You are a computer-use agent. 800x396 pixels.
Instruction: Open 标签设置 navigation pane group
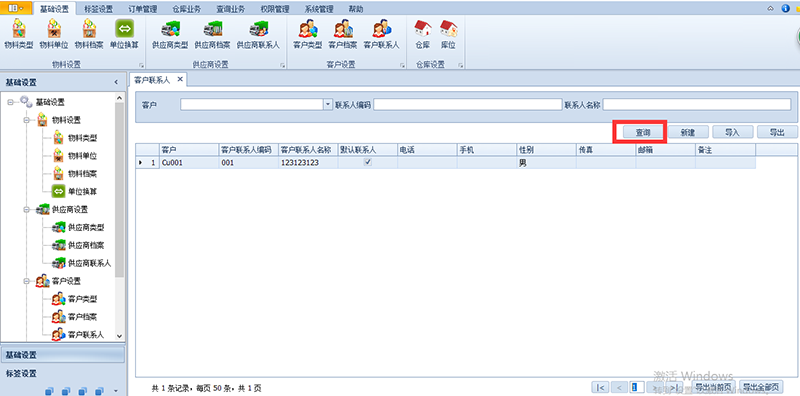click(62, 374)
